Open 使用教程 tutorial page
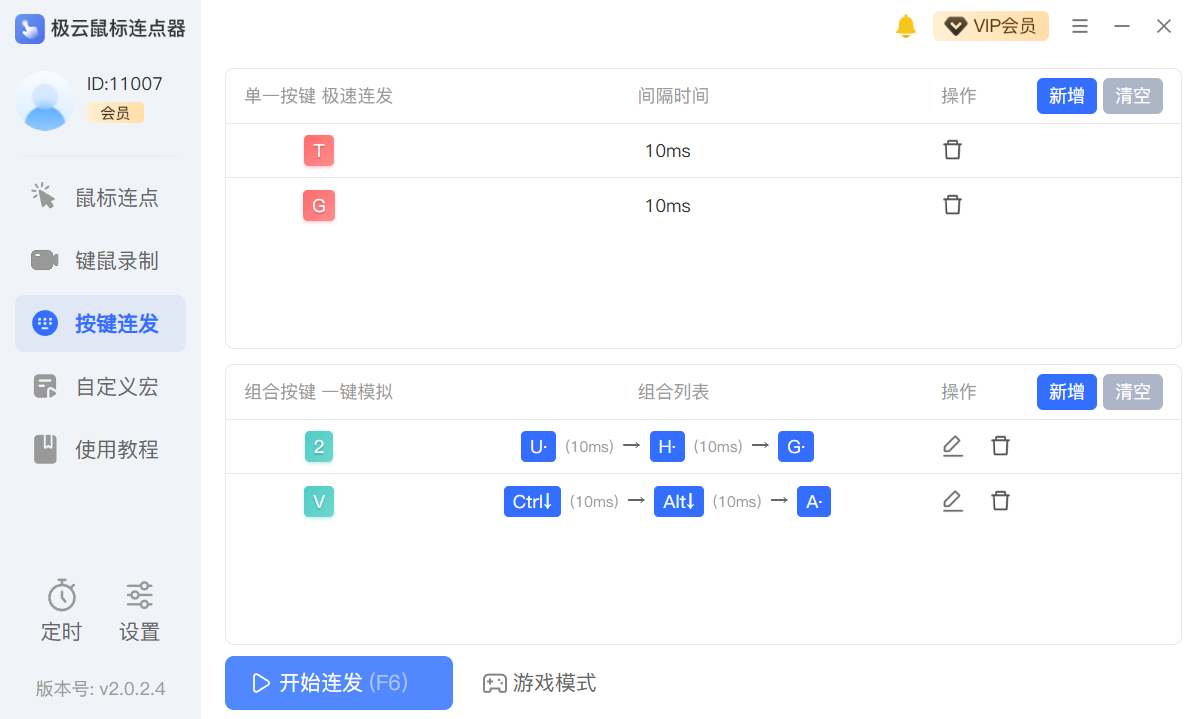Viewport: 1200px width, 719px height. (x=100, y=450)
